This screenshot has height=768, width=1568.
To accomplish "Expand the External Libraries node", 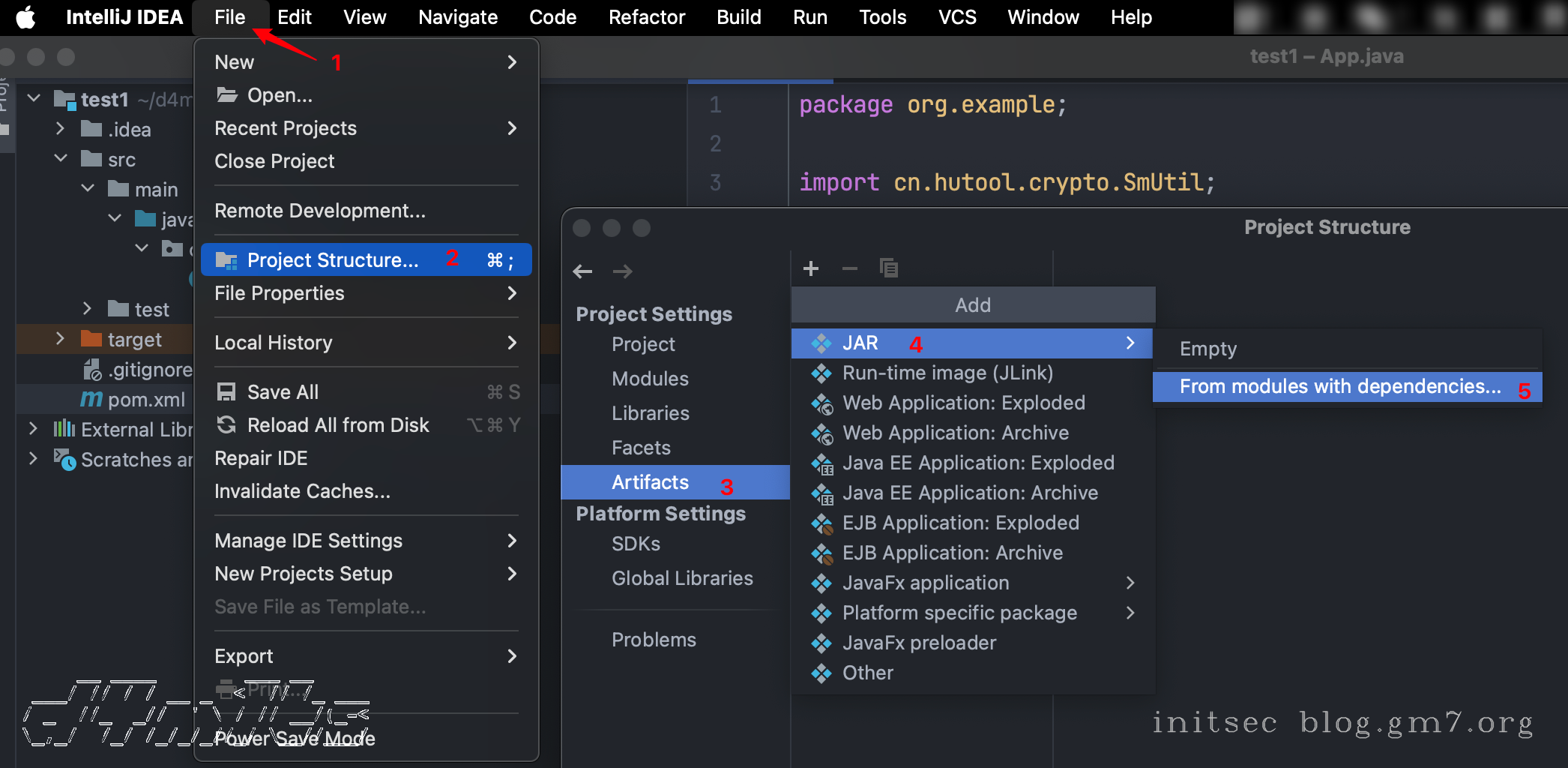I will pyautogui.click(x=33, y=429).
